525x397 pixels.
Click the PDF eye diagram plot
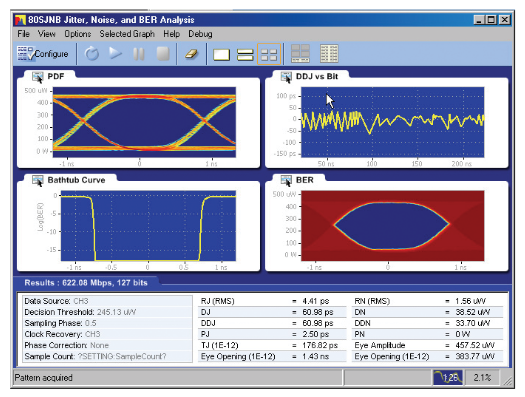(144, 122)
